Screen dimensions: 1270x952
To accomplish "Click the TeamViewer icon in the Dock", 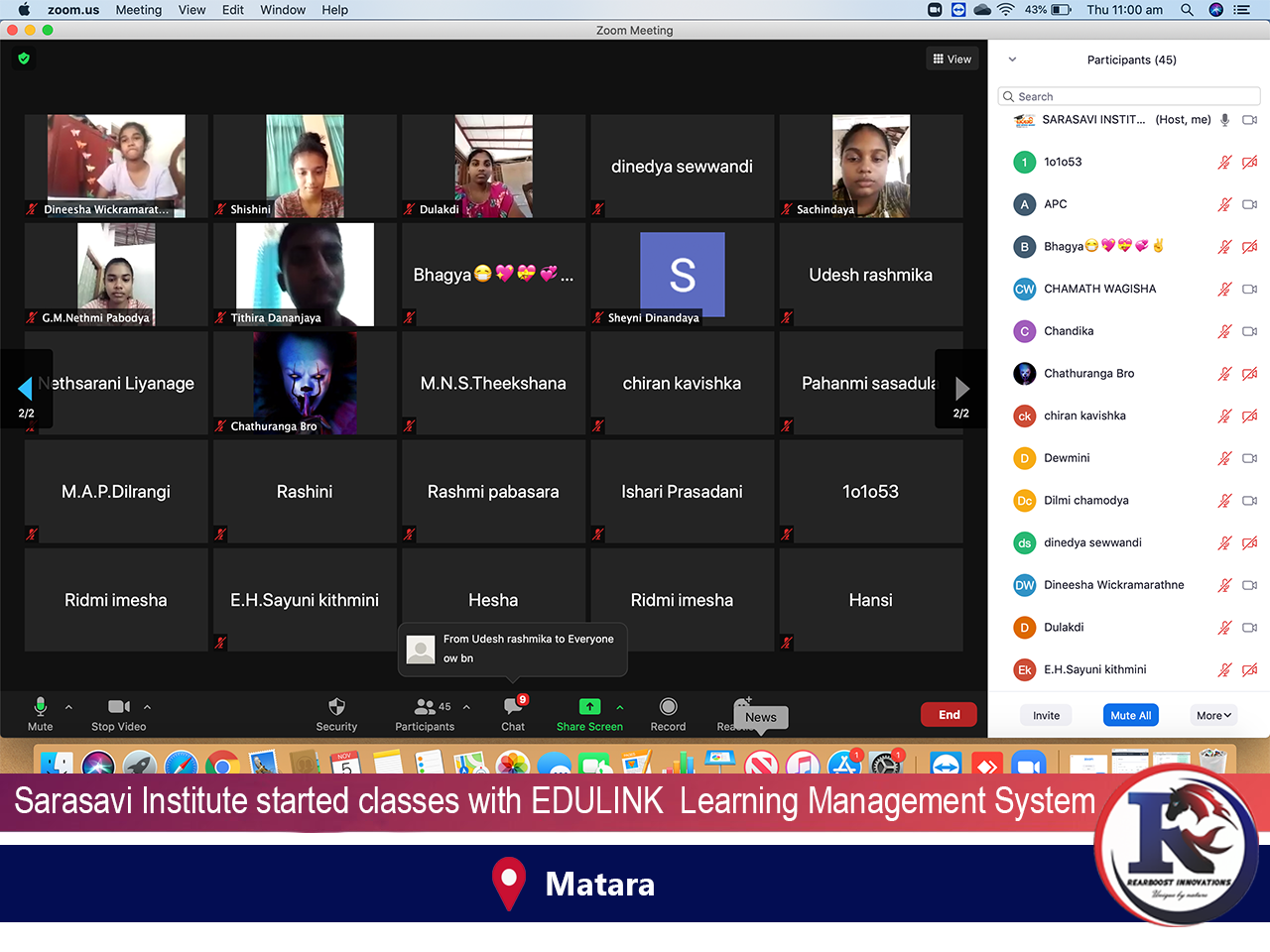I will point(946,765).
